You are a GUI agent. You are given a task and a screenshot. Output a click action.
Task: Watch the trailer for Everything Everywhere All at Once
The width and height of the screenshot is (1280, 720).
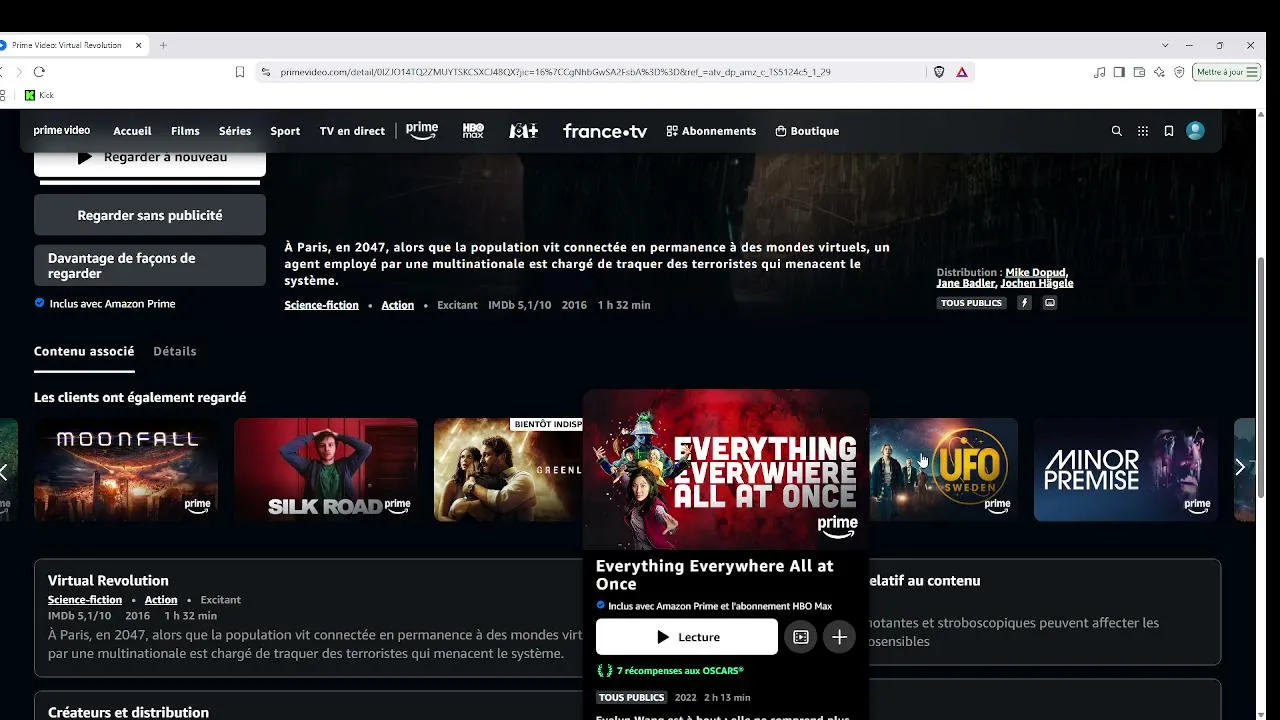coord(801,637)
